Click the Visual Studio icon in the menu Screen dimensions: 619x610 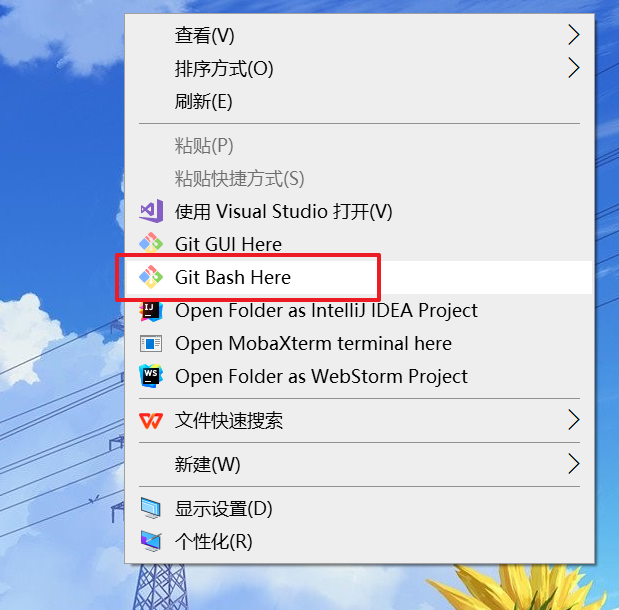[151, 211]
